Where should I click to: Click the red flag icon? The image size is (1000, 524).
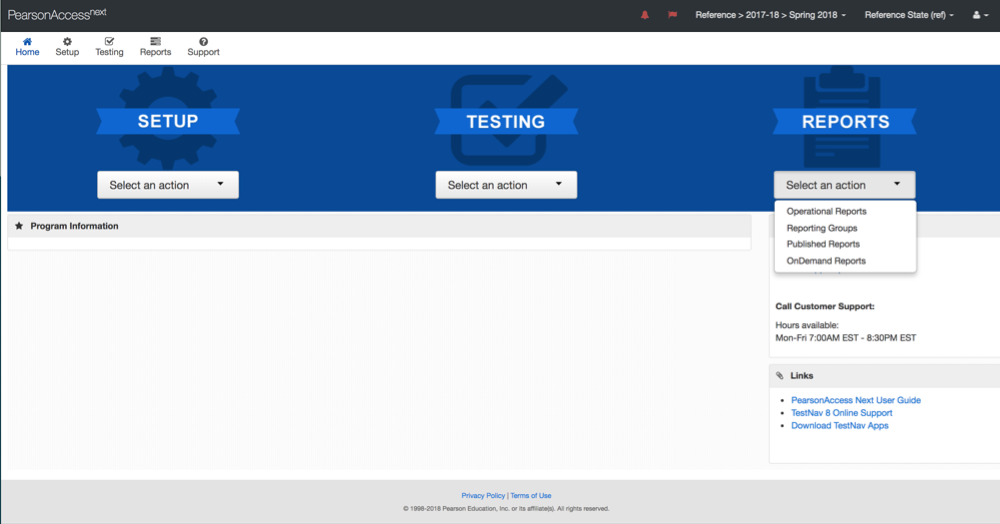[x=672, y=15]
